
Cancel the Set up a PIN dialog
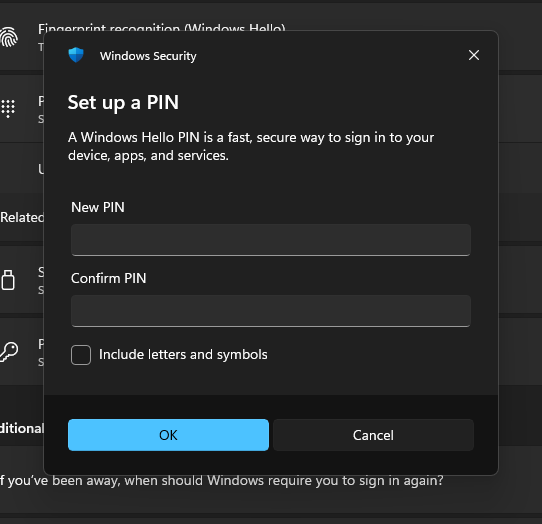coord(373,435)
